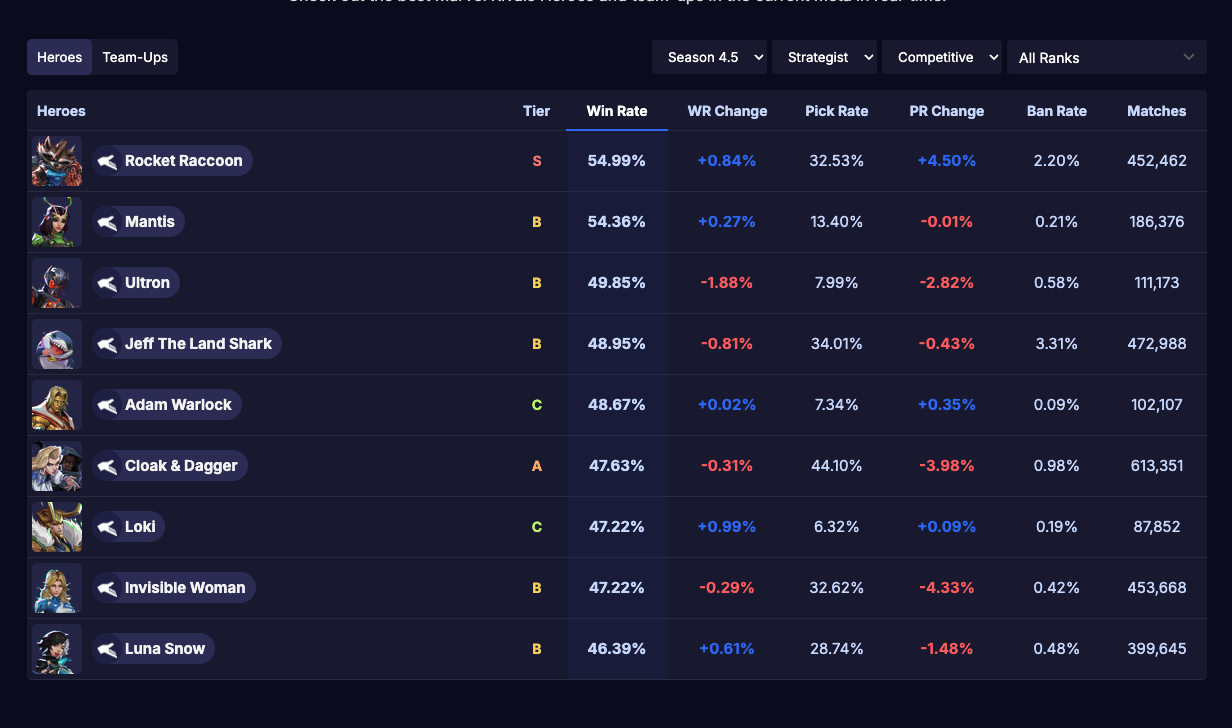Click Ultron hero portrait
Viewport: 1232px width, 728px height.
click(x=57, y=283)
